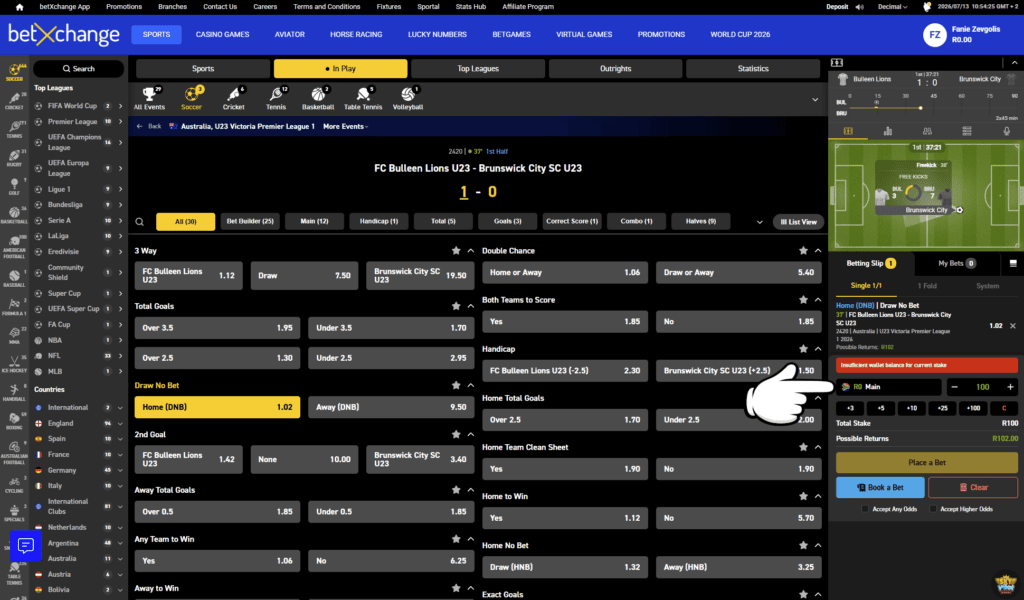This screenshot has height=600, width=1024.
Task: Collapse the Away Total Goals market section
Action: tap(471, 490)
